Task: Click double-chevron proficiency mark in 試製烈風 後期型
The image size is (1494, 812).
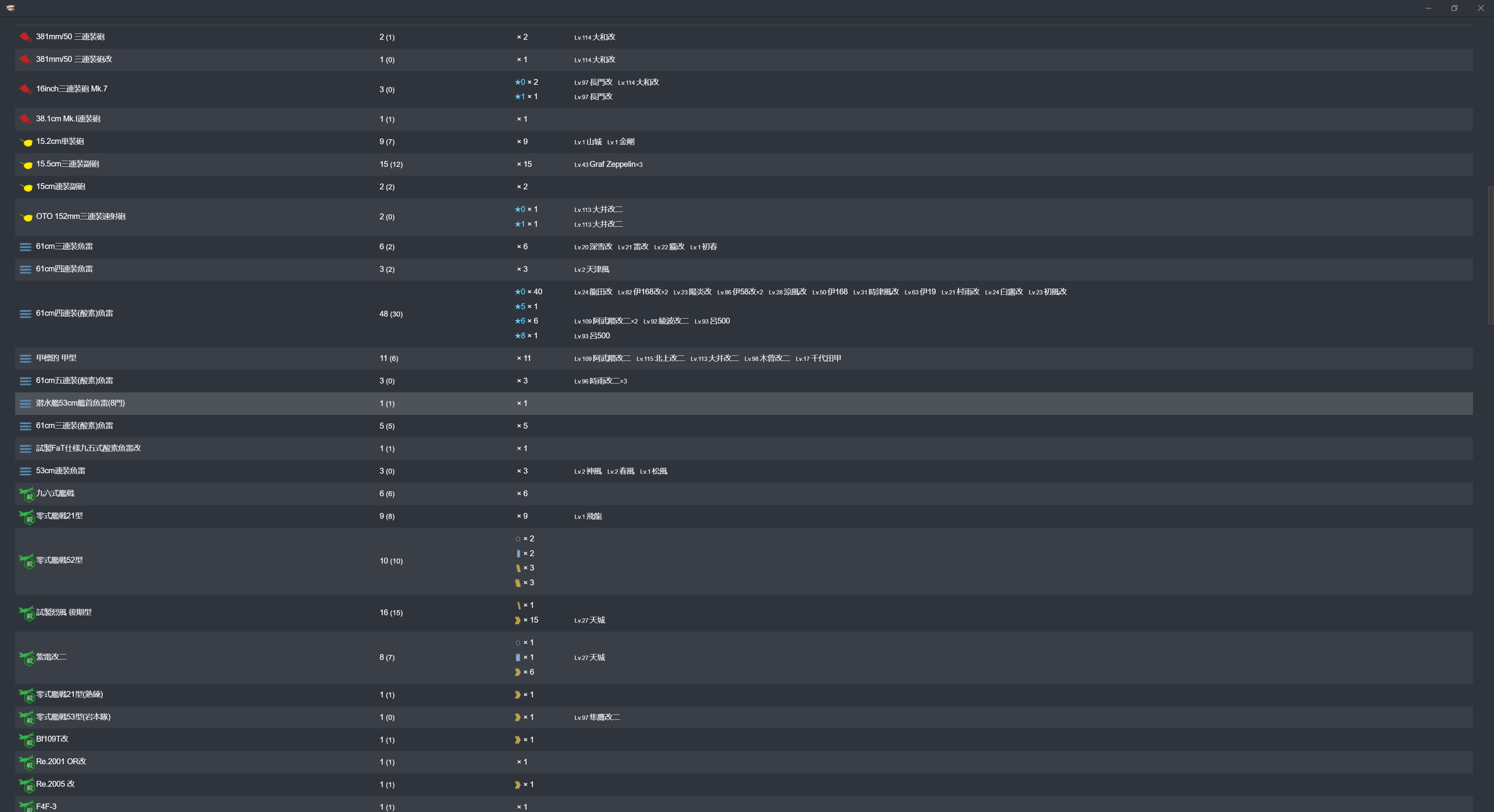Action: (x=517, y=621)
